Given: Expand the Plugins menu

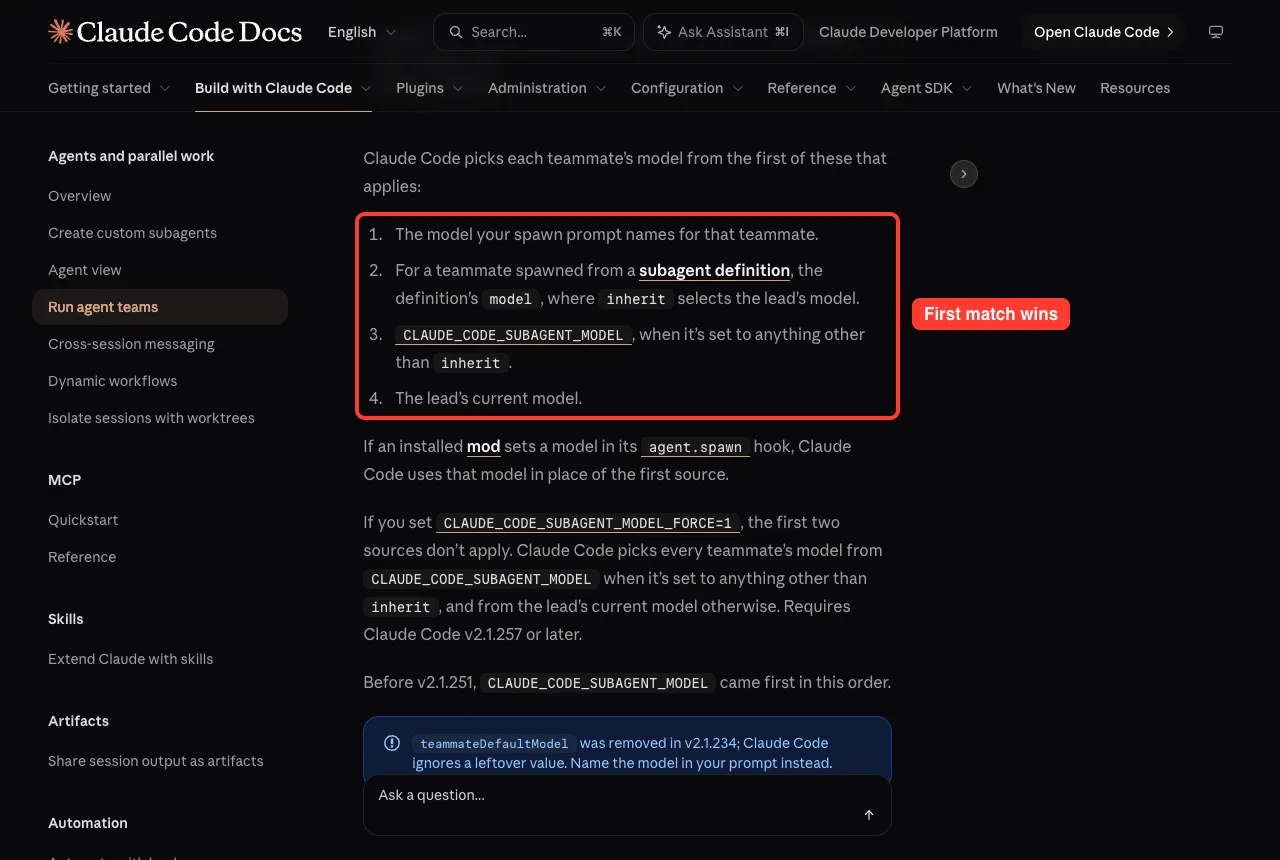Looking at the screenshot, I should (430, 88).
